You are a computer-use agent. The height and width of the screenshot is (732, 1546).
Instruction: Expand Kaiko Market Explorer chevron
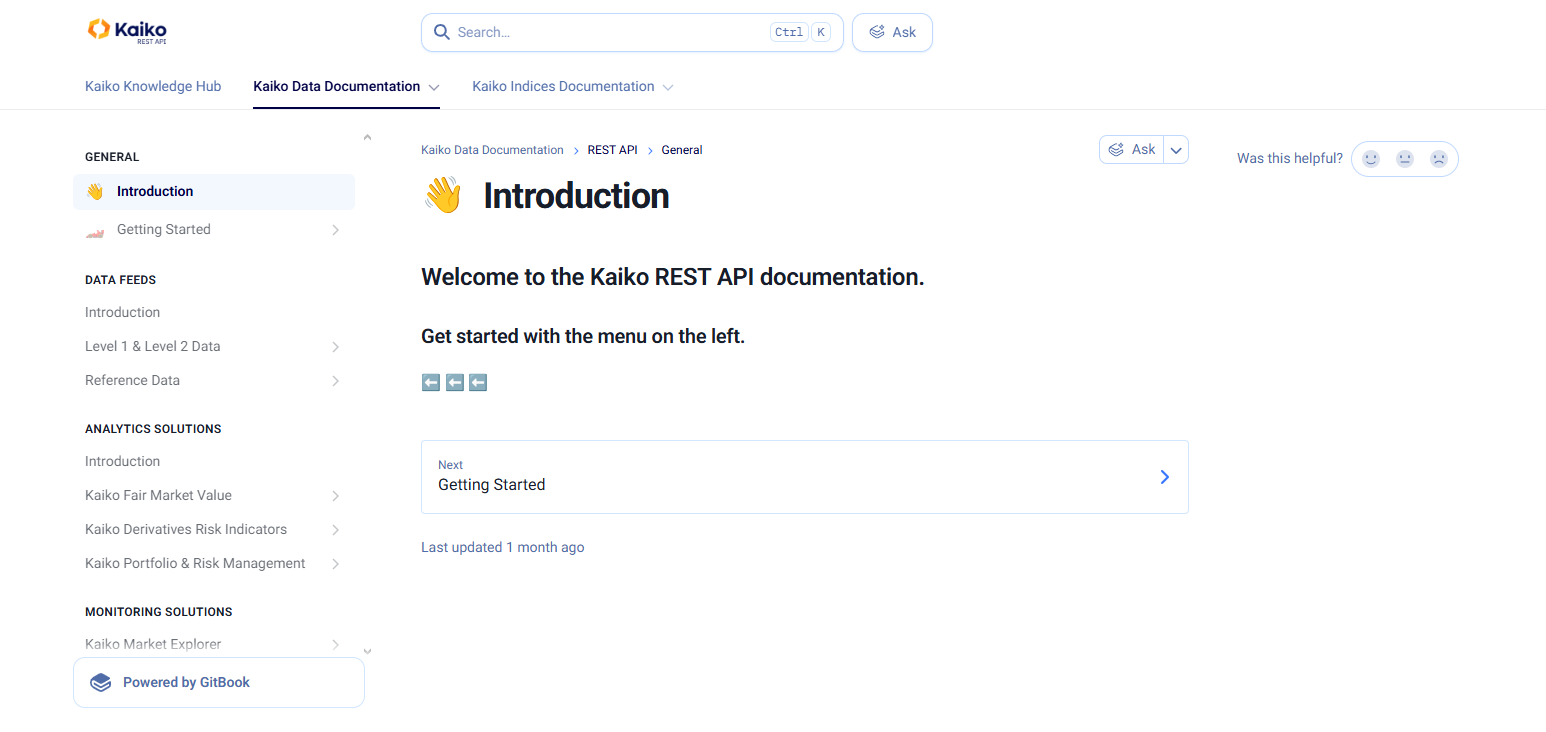[x=336, y=645]
